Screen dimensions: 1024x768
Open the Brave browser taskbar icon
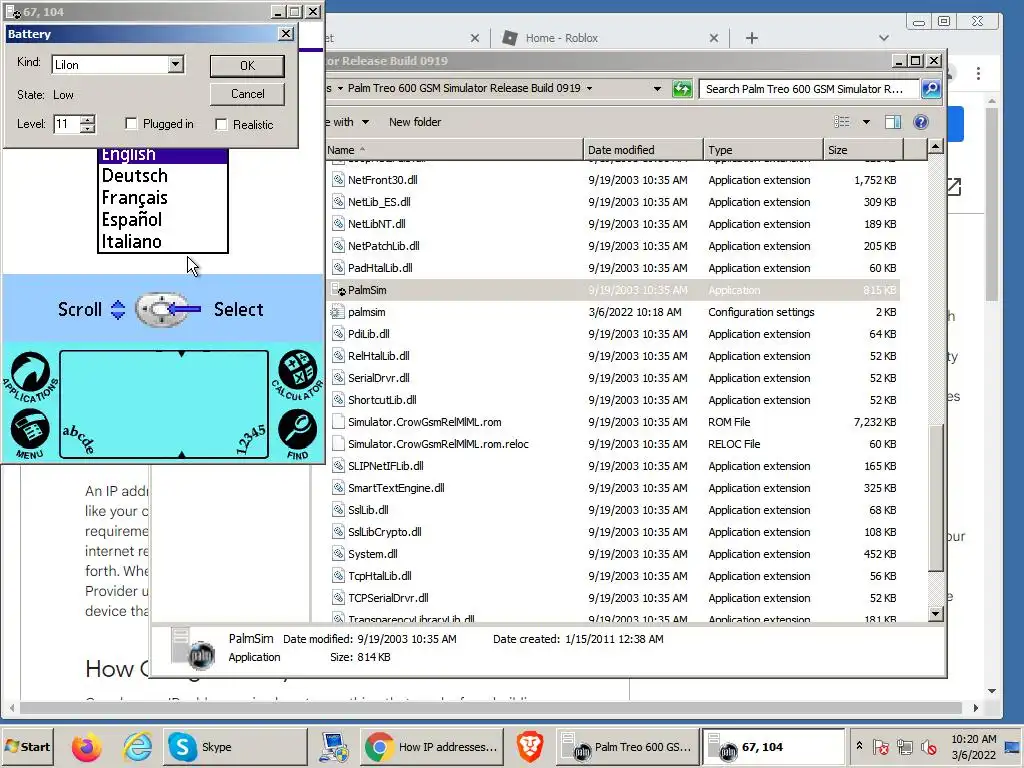[x=530, y=747]
